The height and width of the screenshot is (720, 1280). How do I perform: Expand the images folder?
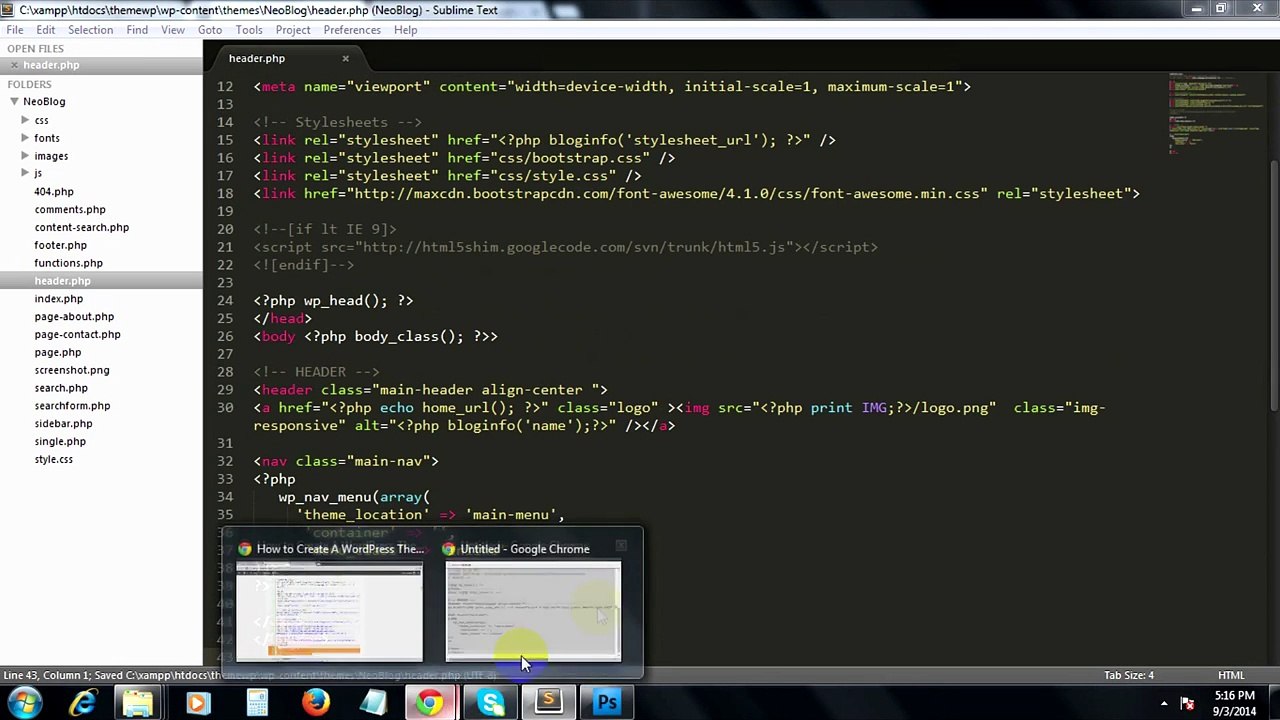[25, 156]
